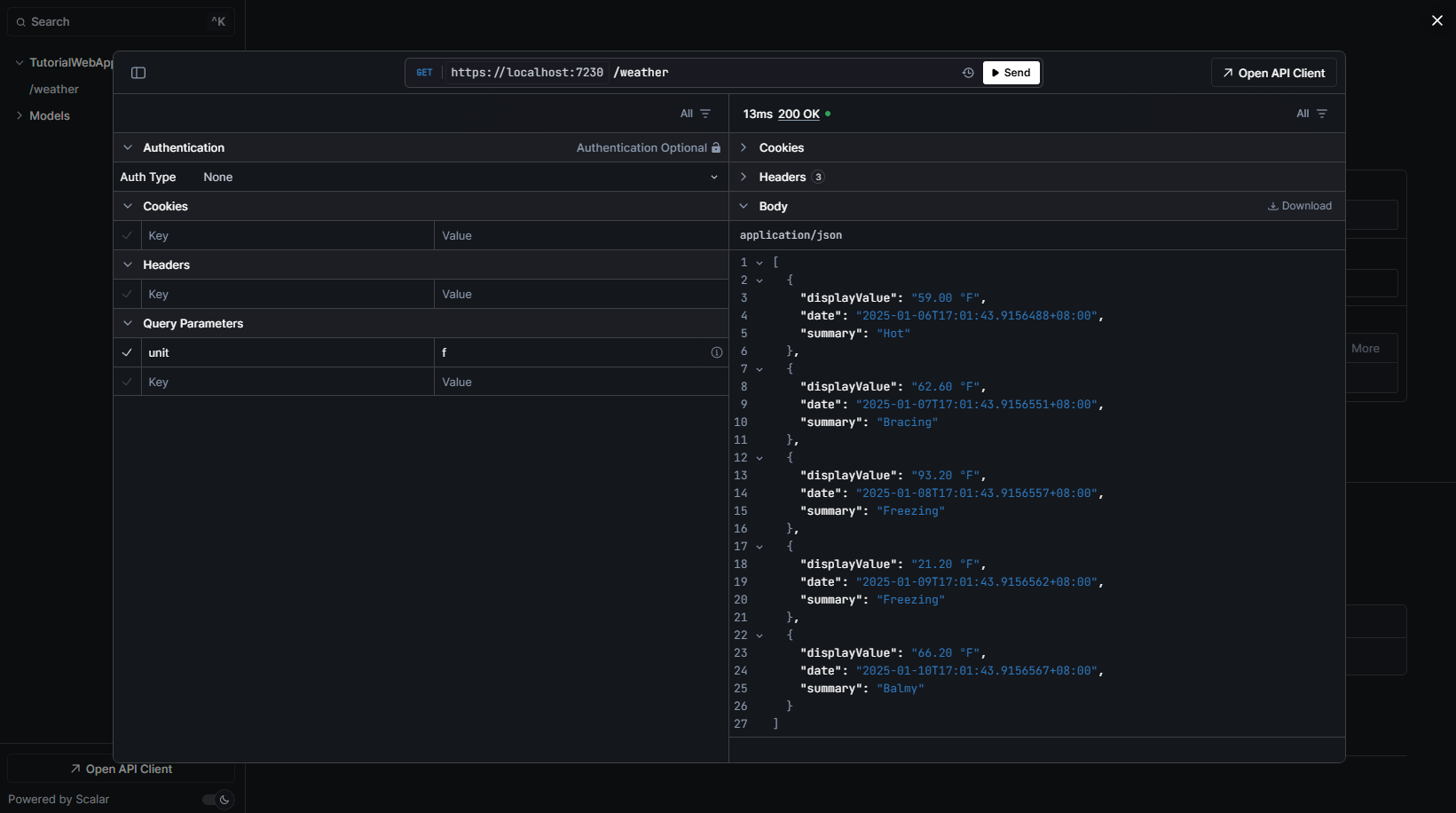Toggle the dark mode switch
The width and height of the screenshot is (1456, 813).
click(217, 800)
